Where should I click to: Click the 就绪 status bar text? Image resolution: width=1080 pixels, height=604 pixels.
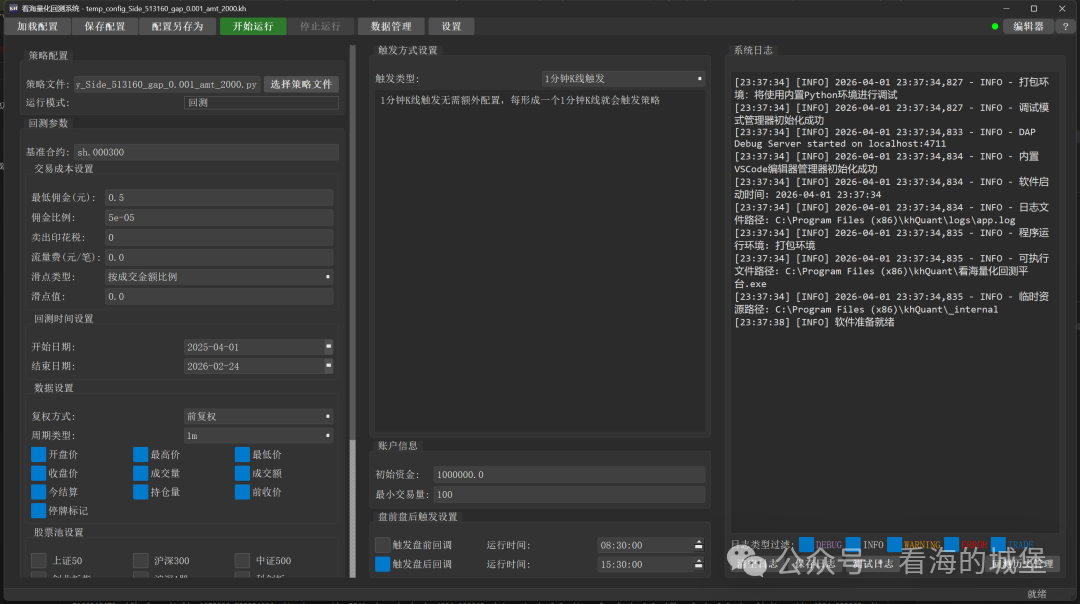click(1037, 594)
